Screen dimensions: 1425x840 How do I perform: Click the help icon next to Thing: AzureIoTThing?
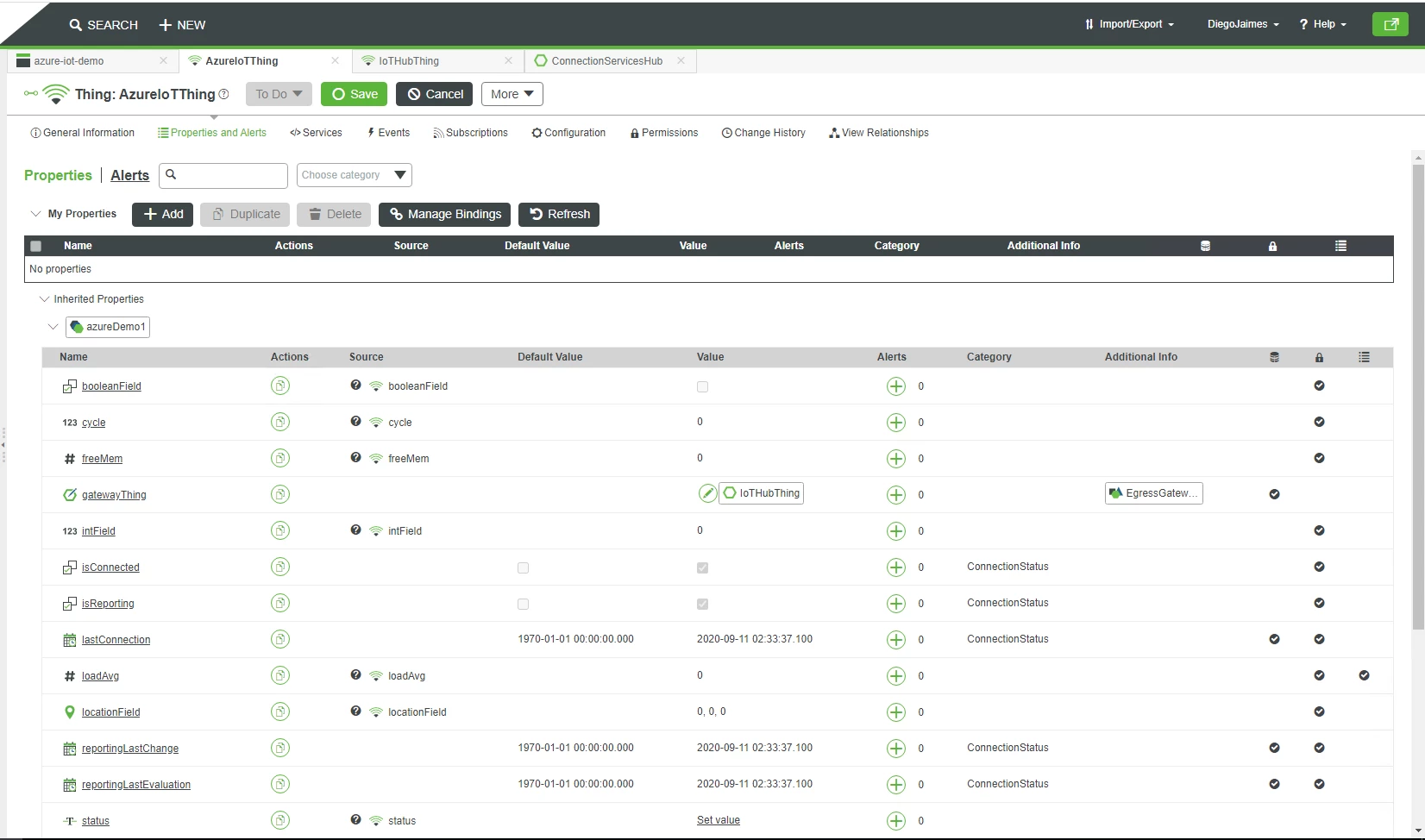[224, 94]
